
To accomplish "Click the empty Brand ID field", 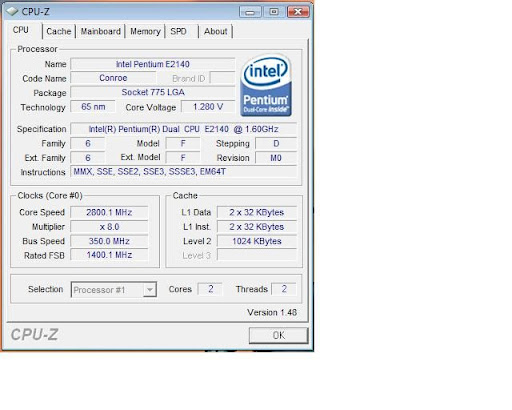I will pos(222,78).
